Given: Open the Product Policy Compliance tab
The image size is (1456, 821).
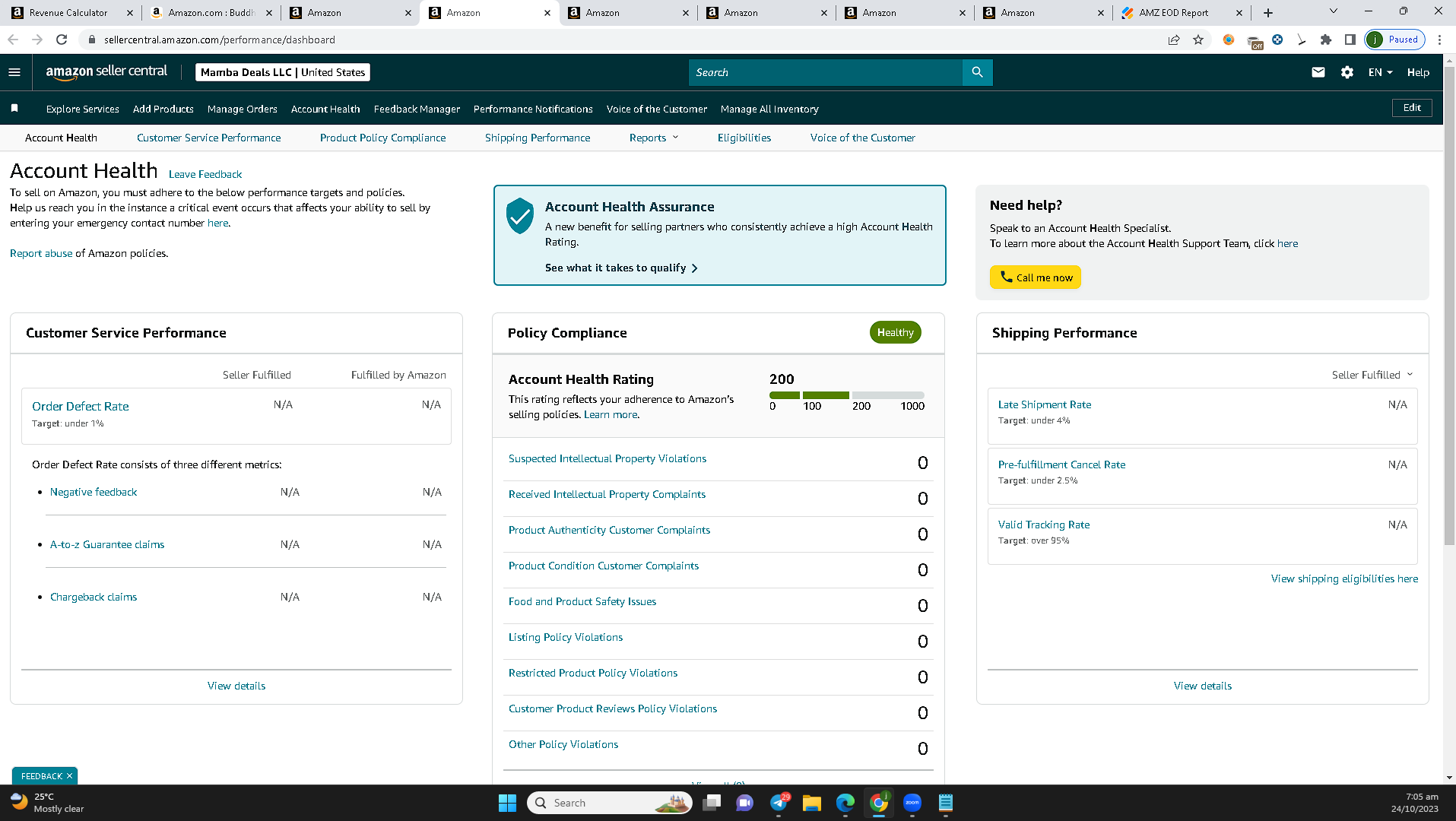Looking at the screenshot, I should tap(382, 138).
